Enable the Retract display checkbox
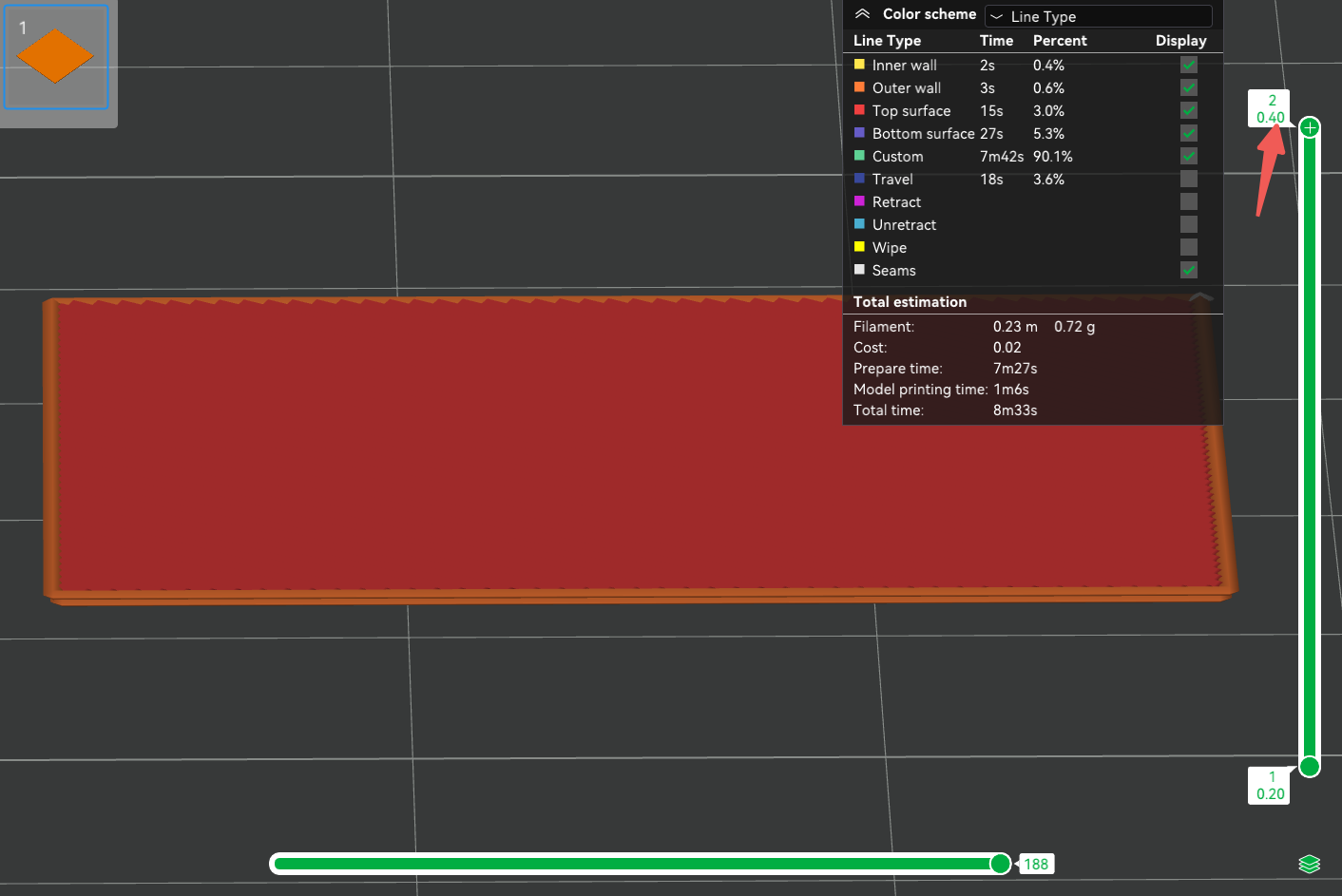The width and height of the screenshot is (1342, 896). 1189,201
